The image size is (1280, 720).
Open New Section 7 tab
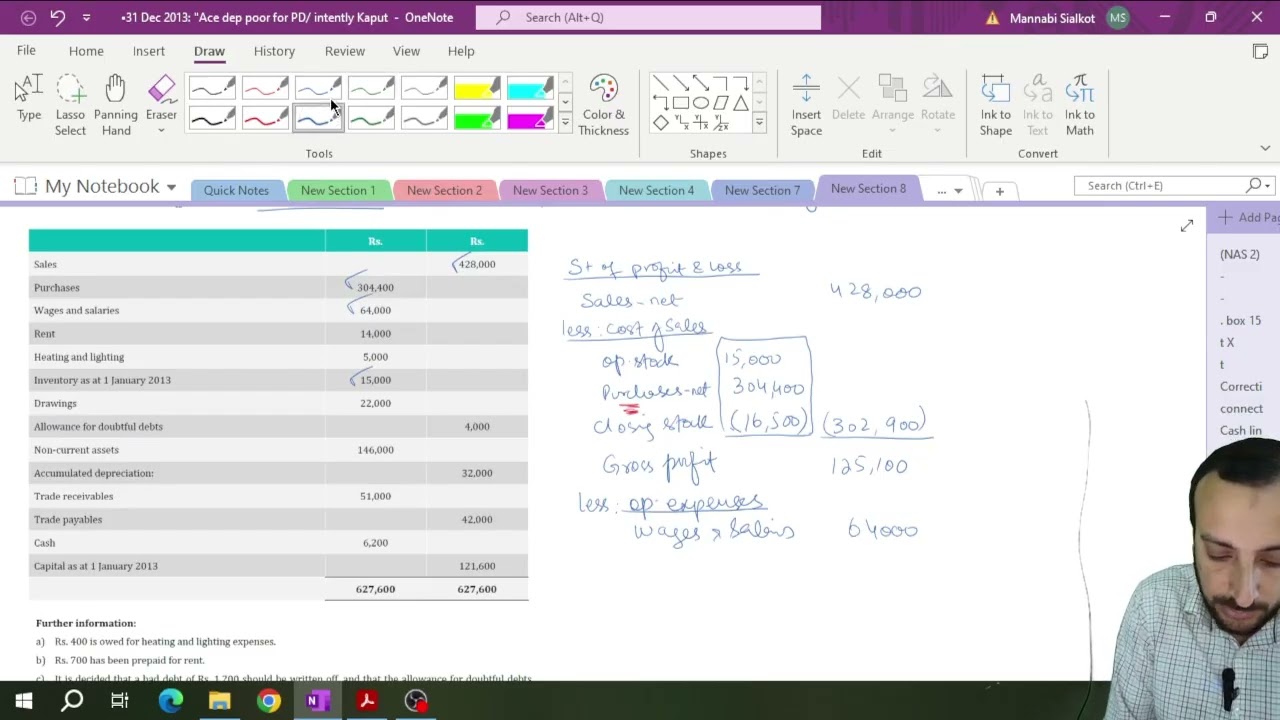(x=762, y=190)
